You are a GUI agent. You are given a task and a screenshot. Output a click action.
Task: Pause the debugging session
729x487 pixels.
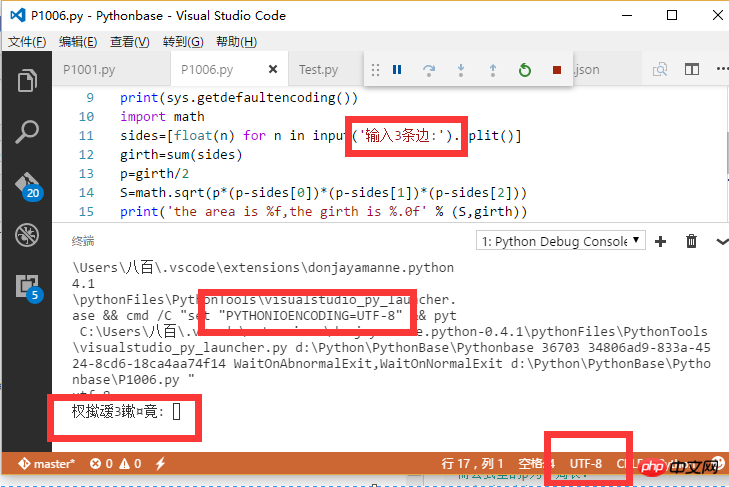click(x=397, y=70)
